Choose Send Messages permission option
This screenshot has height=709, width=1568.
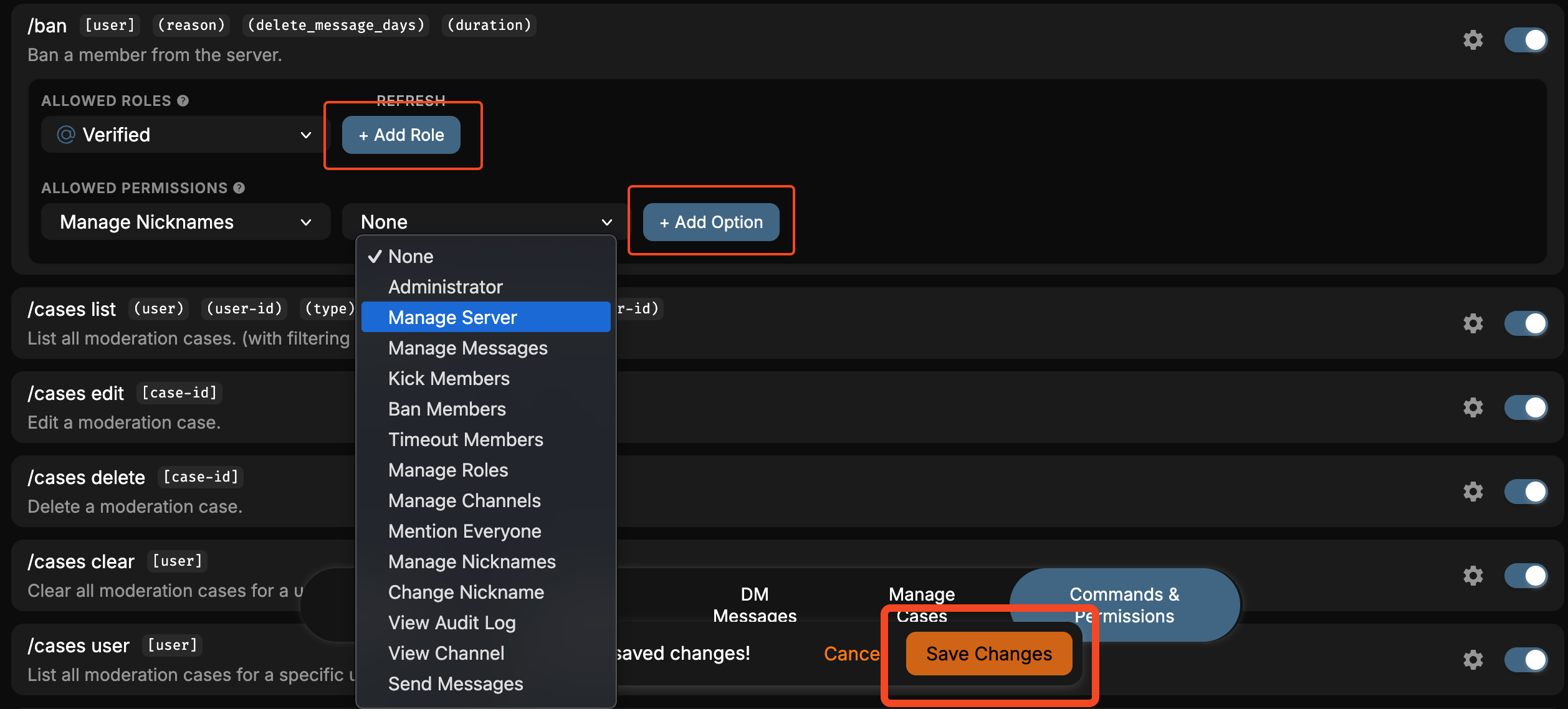485,683
